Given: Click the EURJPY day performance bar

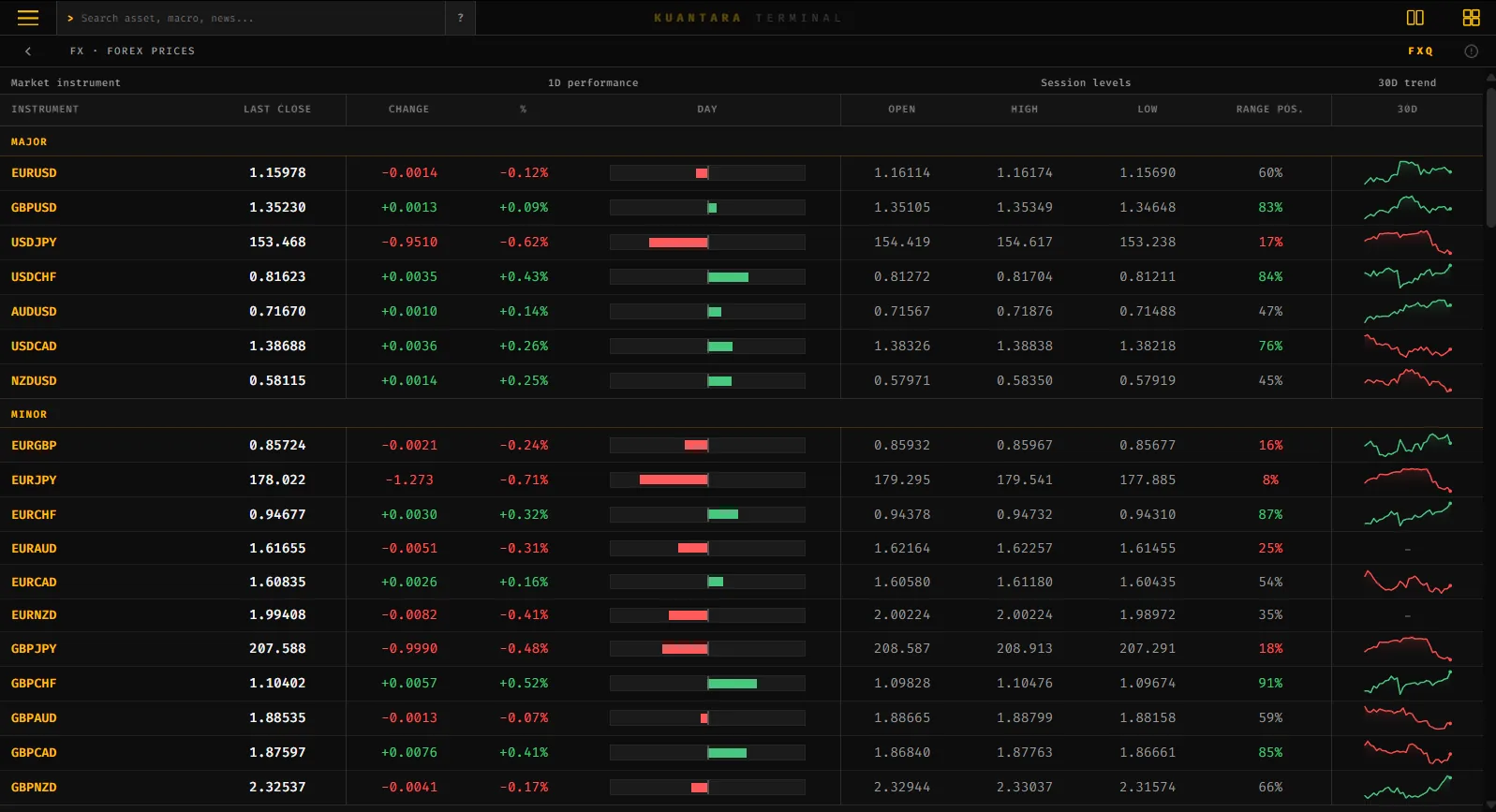Looking at the screenshot, I should click(707, 480).
